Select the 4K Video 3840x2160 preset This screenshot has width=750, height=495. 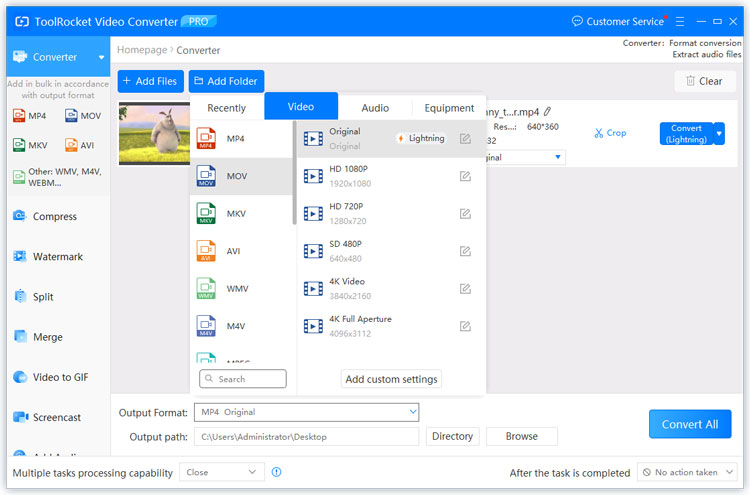(391, 288)
